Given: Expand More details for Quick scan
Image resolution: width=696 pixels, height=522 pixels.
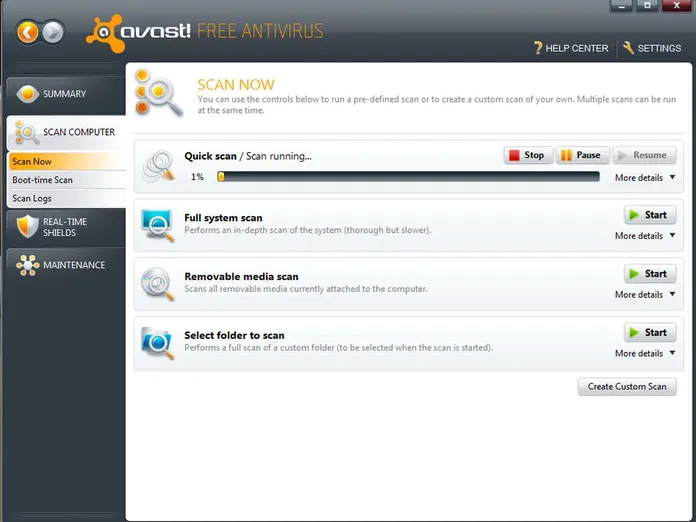Looking at the screenshot, I should (645, 178).
